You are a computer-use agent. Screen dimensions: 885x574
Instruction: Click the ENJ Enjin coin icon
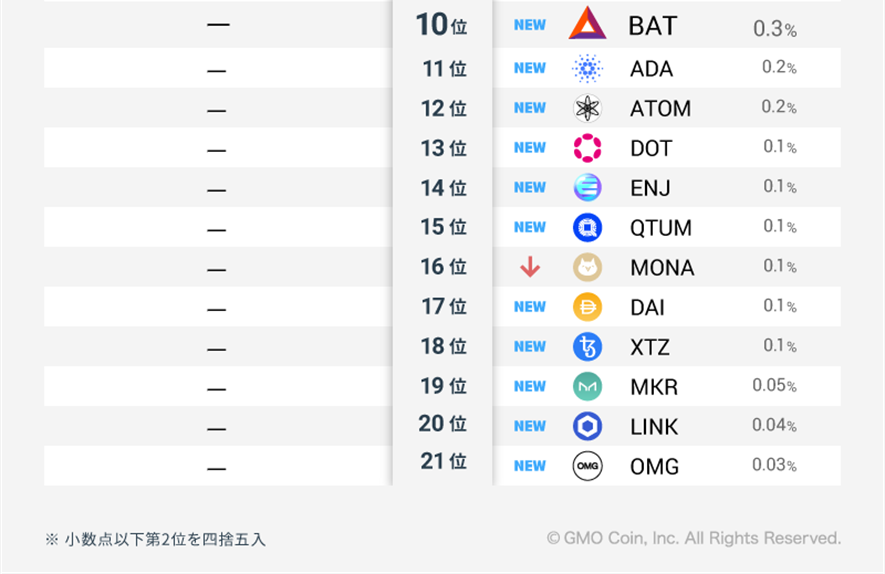point(587,187)
